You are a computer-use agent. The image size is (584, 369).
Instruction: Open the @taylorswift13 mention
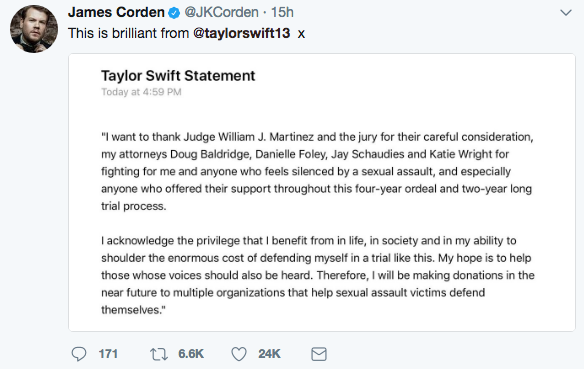[x=241, y=33]
